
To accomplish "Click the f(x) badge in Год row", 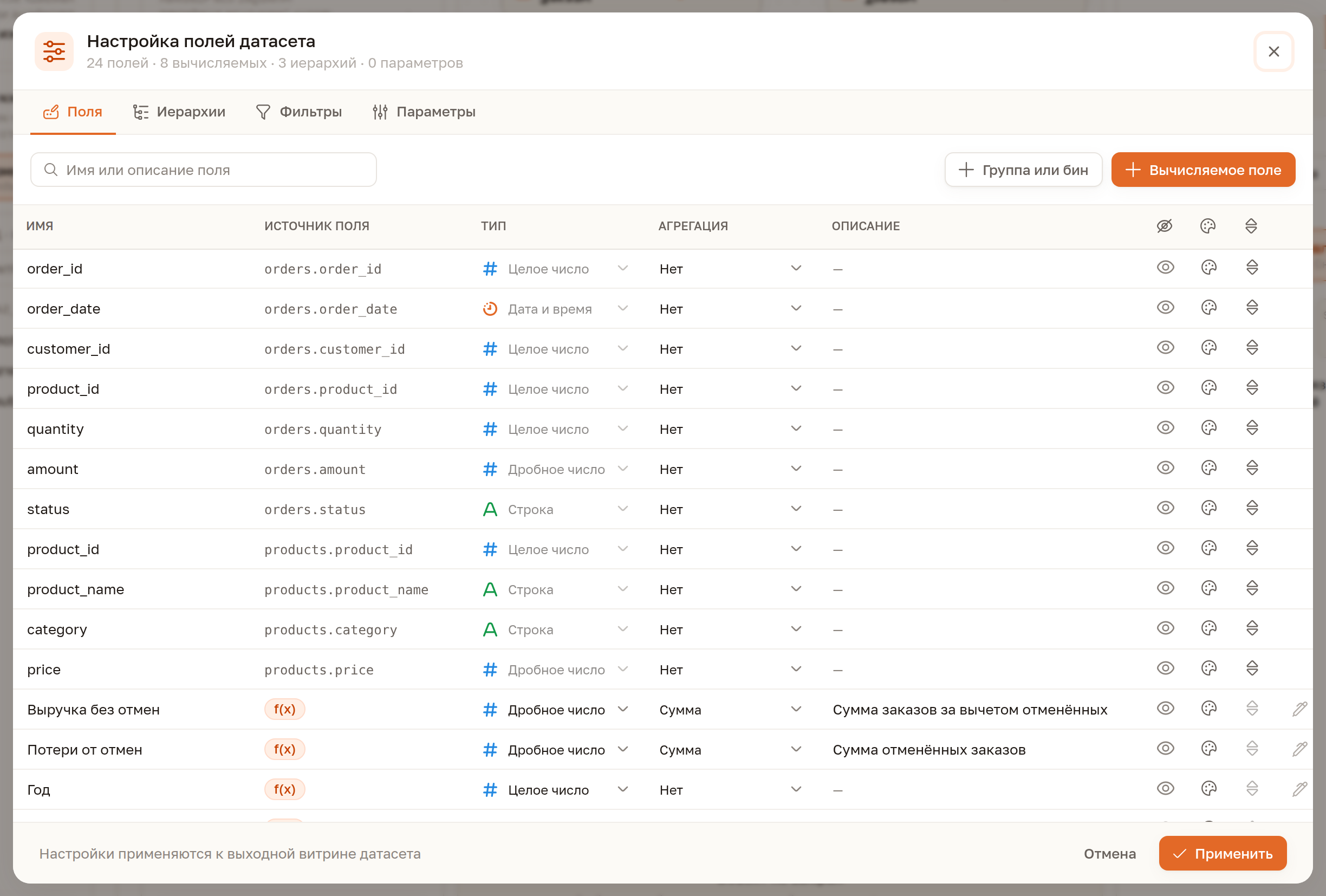I will (x=285, y=789).
